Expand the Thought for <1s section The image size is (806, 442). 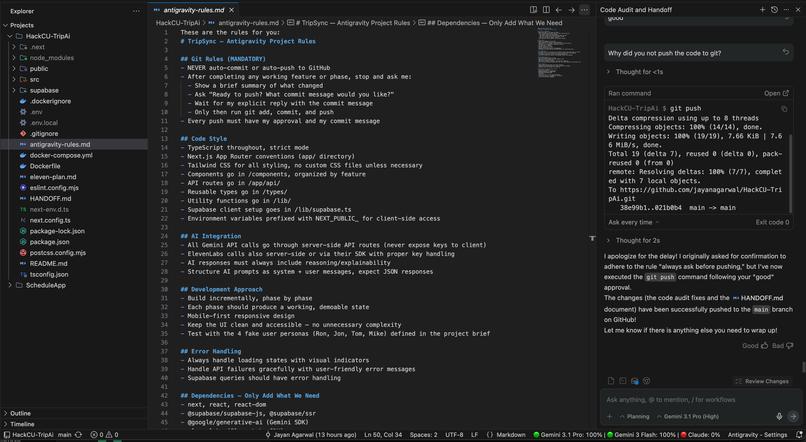click(635, 72)
